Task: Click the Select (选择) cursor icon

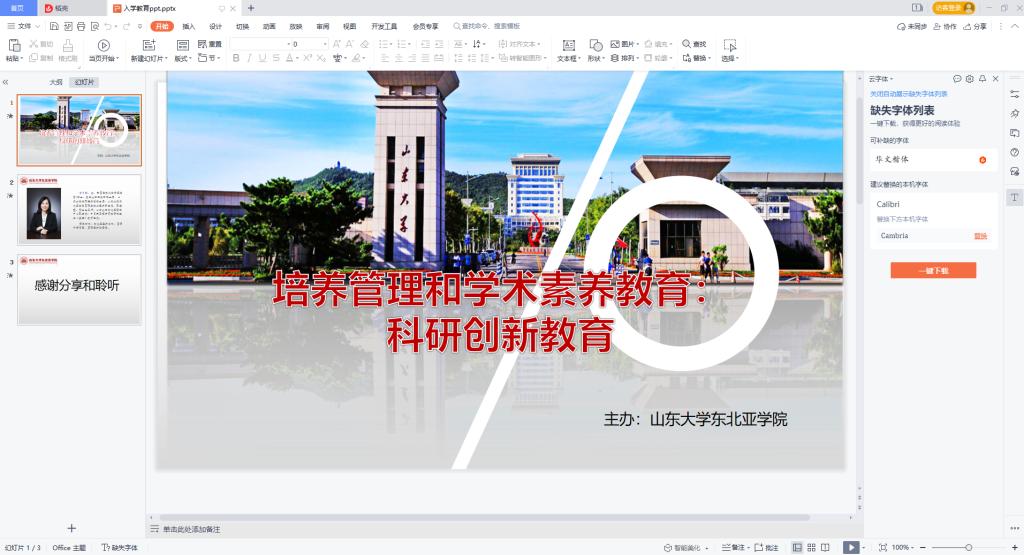Action: 729,45
